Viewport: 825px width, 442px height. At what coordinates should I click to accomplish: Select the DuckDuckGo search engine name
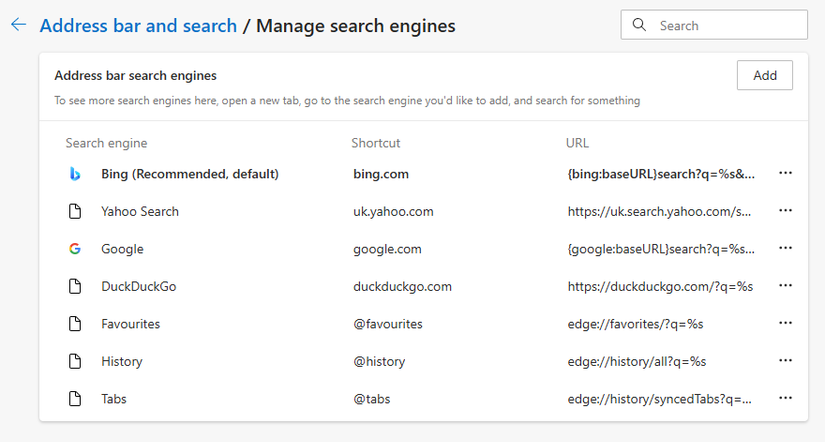click(x=138, y=287)
